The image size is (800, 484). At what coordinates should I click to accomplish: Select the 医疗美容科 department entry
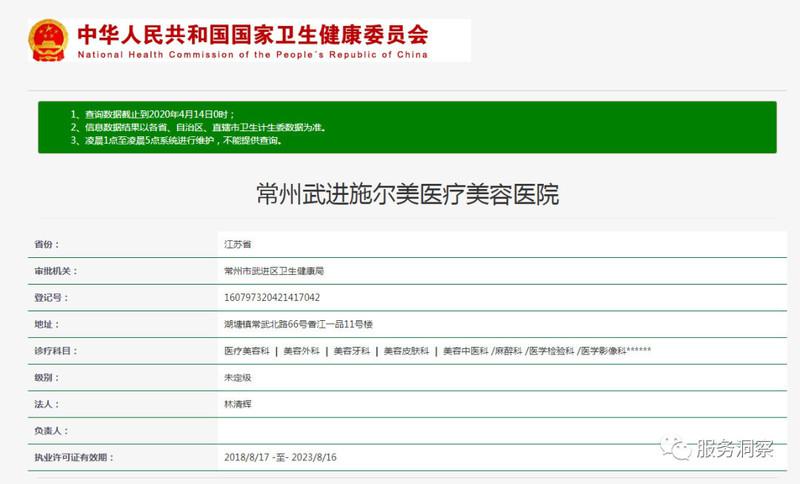[247, 351]
